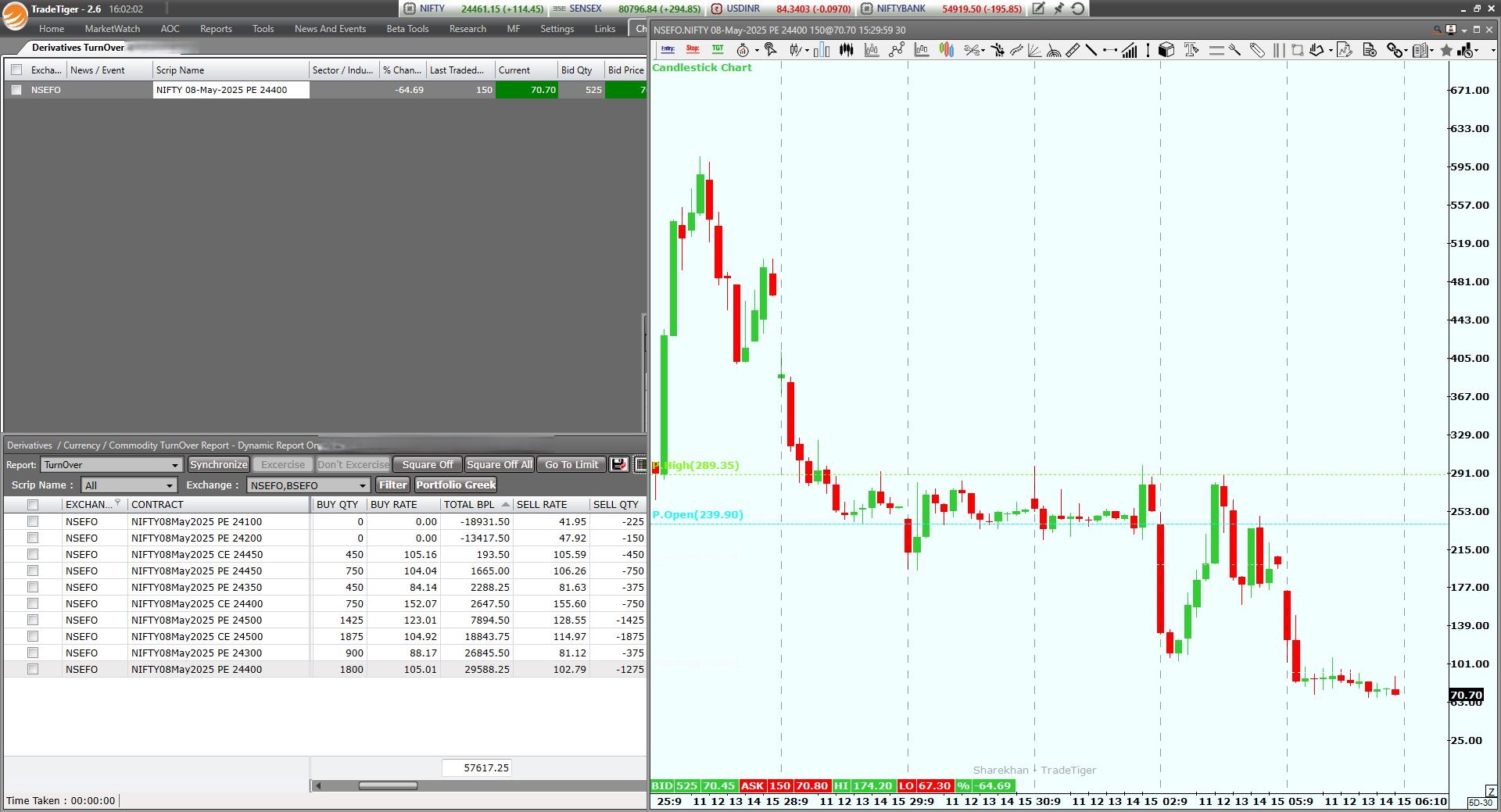Viewport: 1501px width, 812px height.
Task: Open the Research menu
Action: pyautogui.click(x=467, y=29)
